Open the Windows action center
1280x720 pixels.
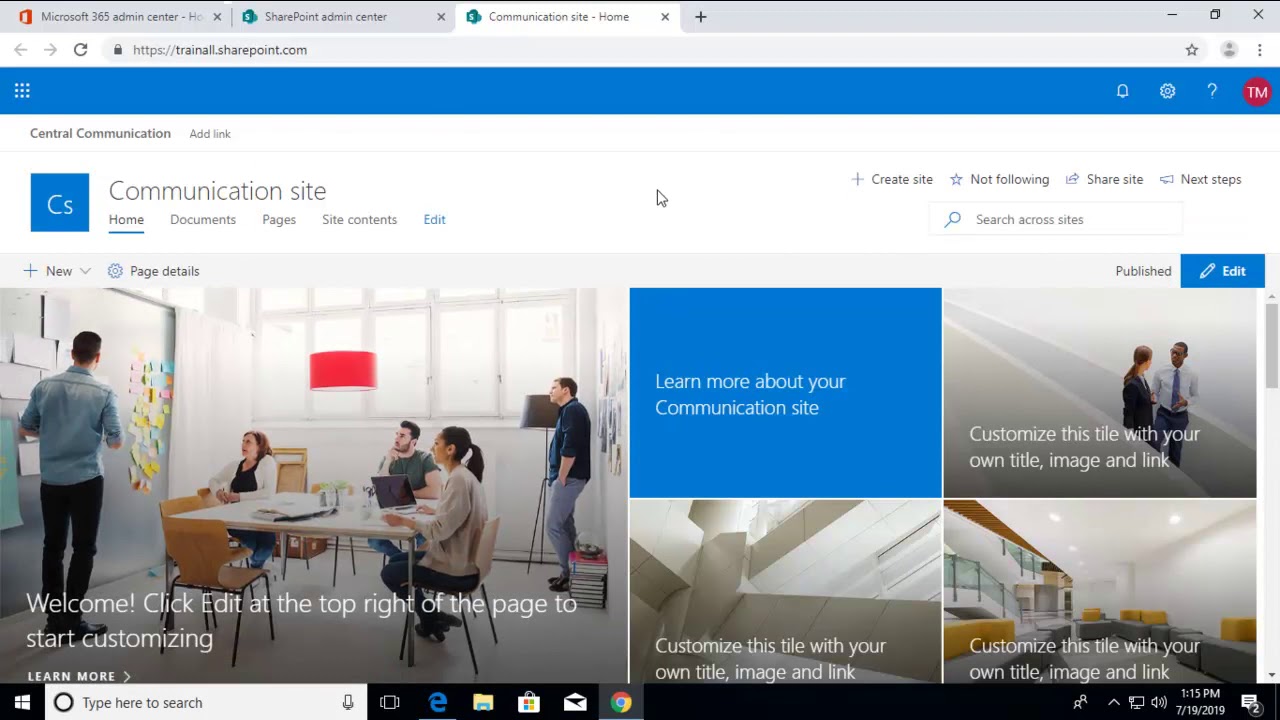tap(1250, 702)
